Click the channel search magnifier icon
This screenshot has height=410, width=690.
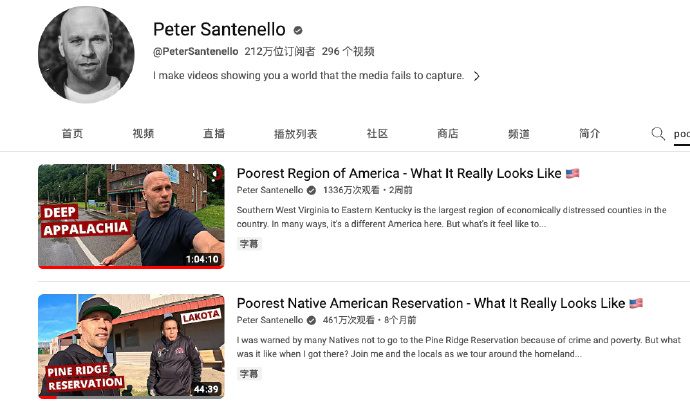658,133
